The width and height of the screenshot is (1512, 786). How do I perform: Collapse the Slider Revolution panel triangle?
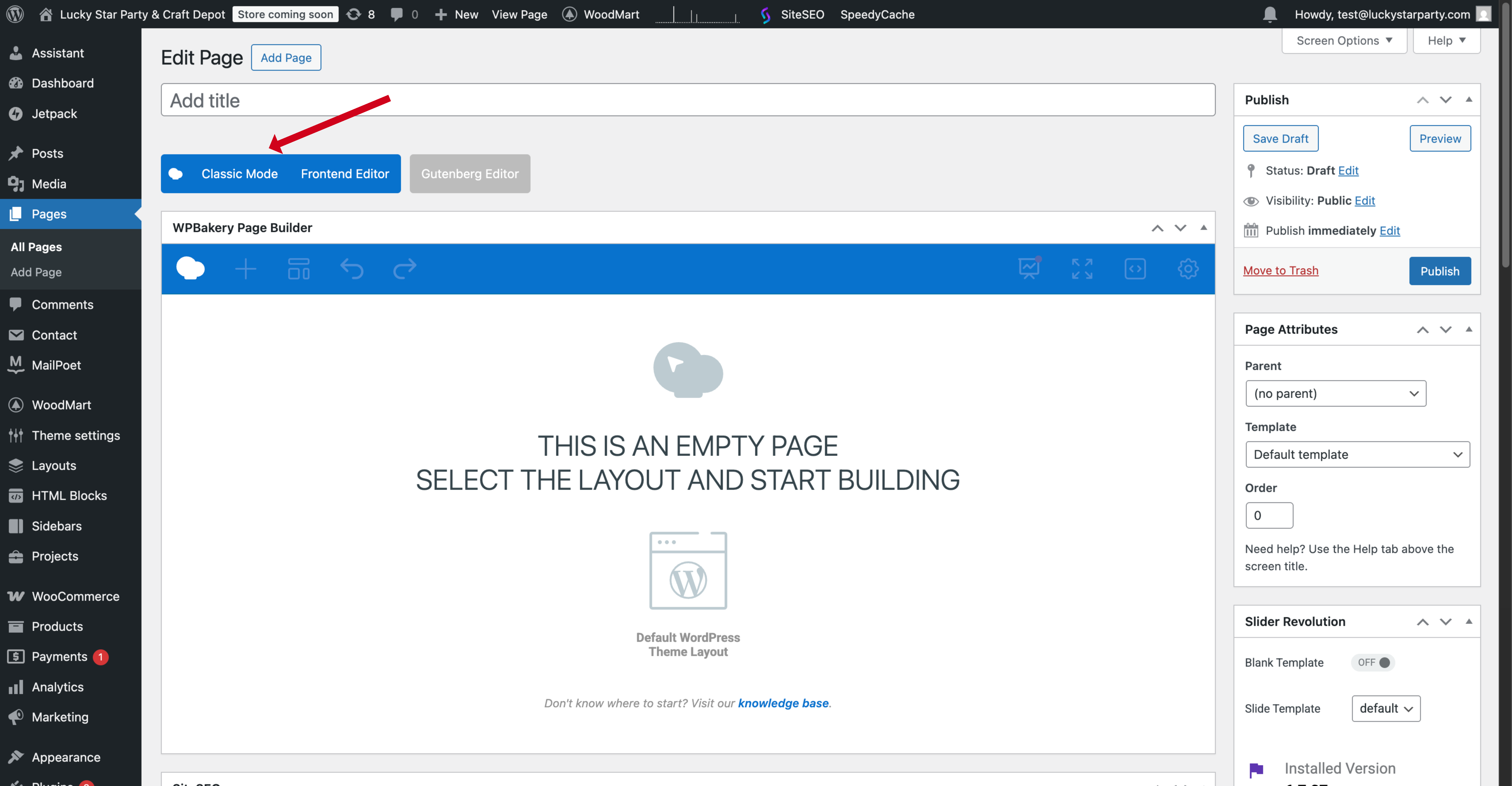(x=1469, y=622)
